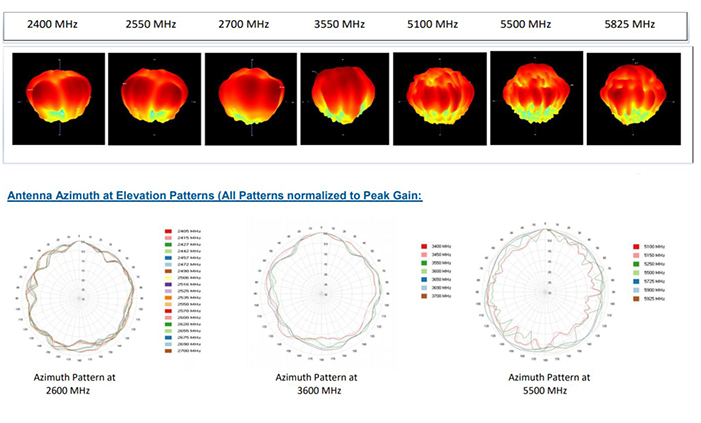
Task: Select the 5825 MHz column header
Action: (628, 23)
